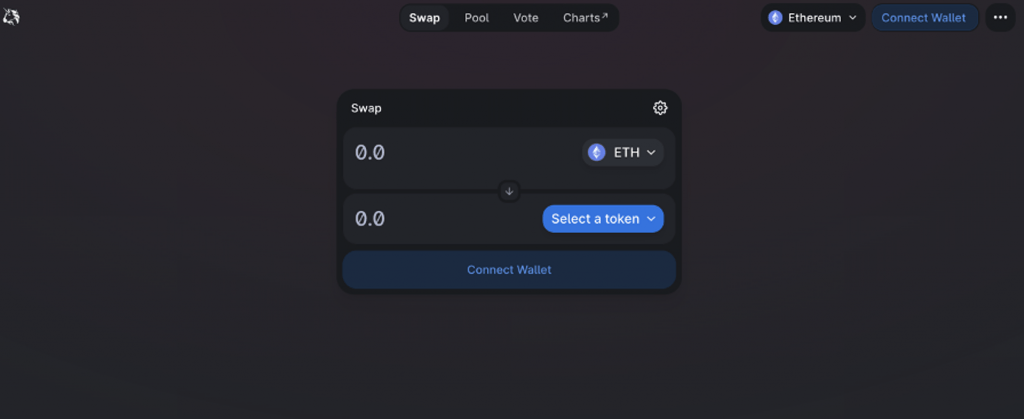
Task: Click the ETH token logo icon
Action: click(597, 152)
